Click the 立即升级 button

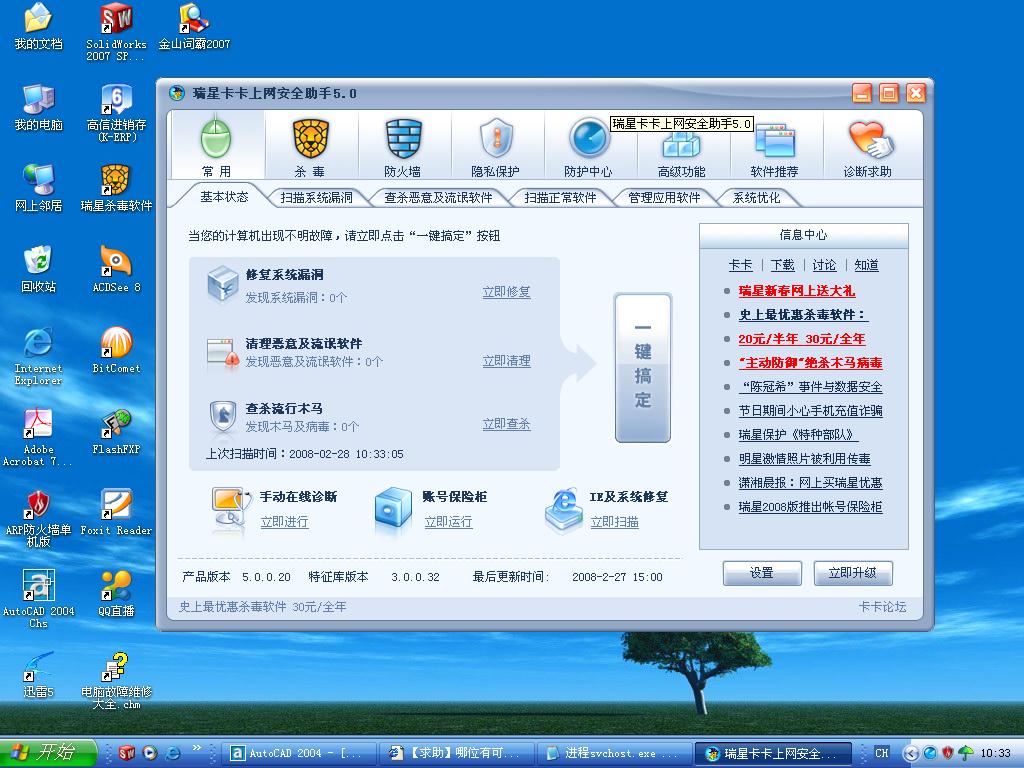coord(852,573)
